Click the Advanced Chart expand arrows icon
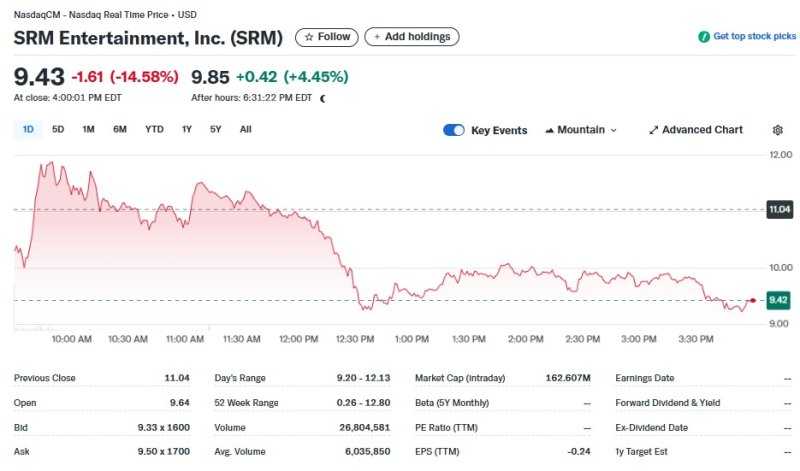 pyautogui.click(x=653, y=130)
